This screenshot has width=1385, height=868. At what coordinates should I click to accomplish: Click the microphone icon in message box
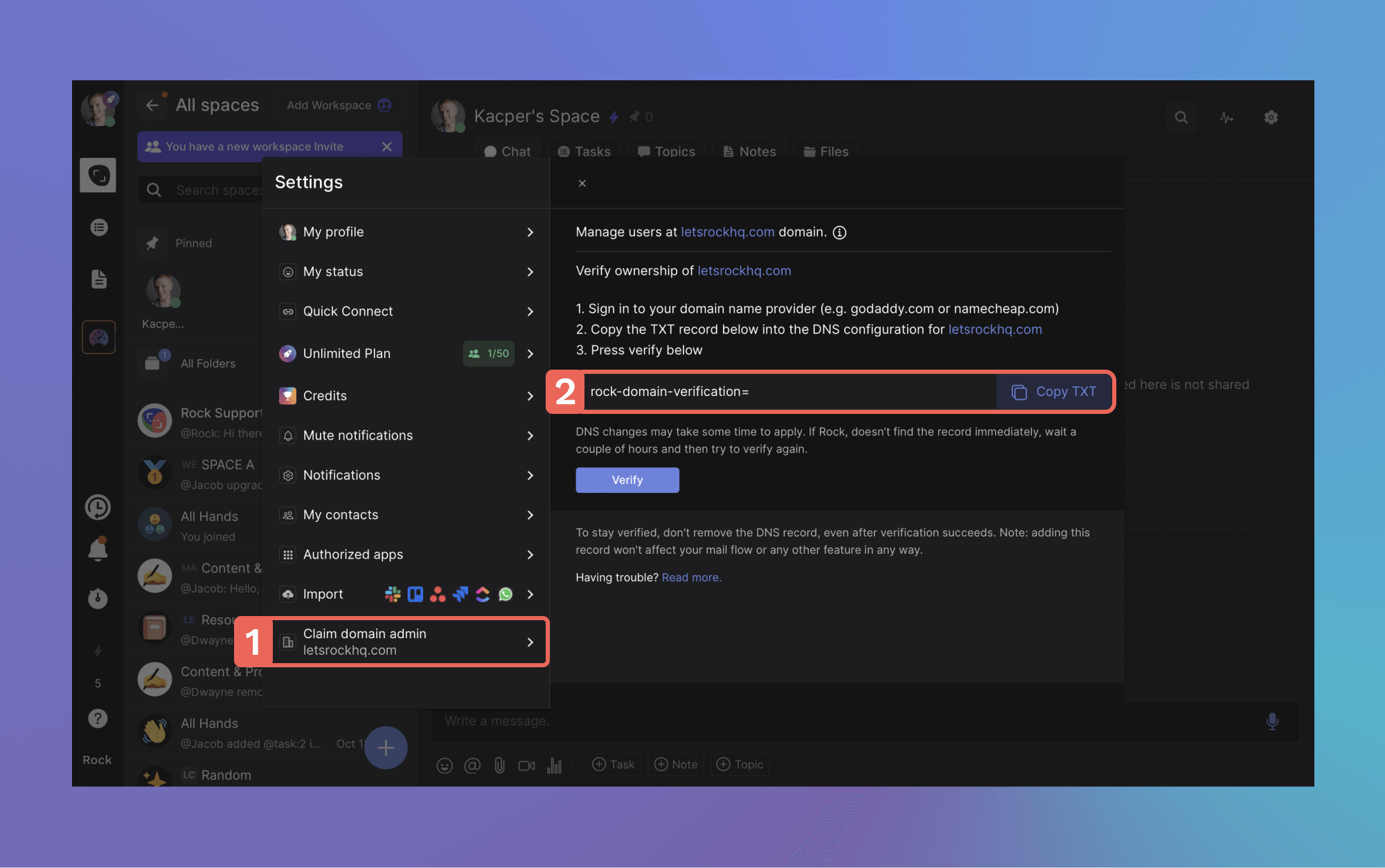tap(1272, 721)
